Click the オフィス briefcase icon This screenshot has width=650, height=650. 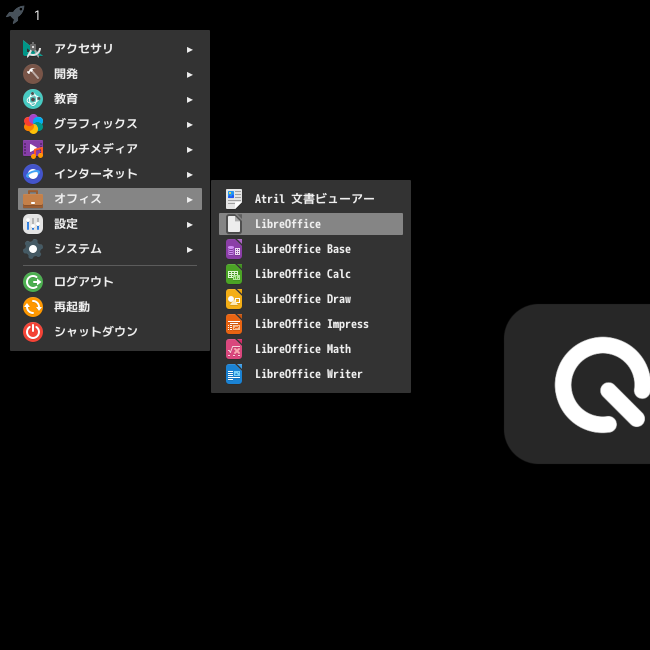click(x=33, y=199)
